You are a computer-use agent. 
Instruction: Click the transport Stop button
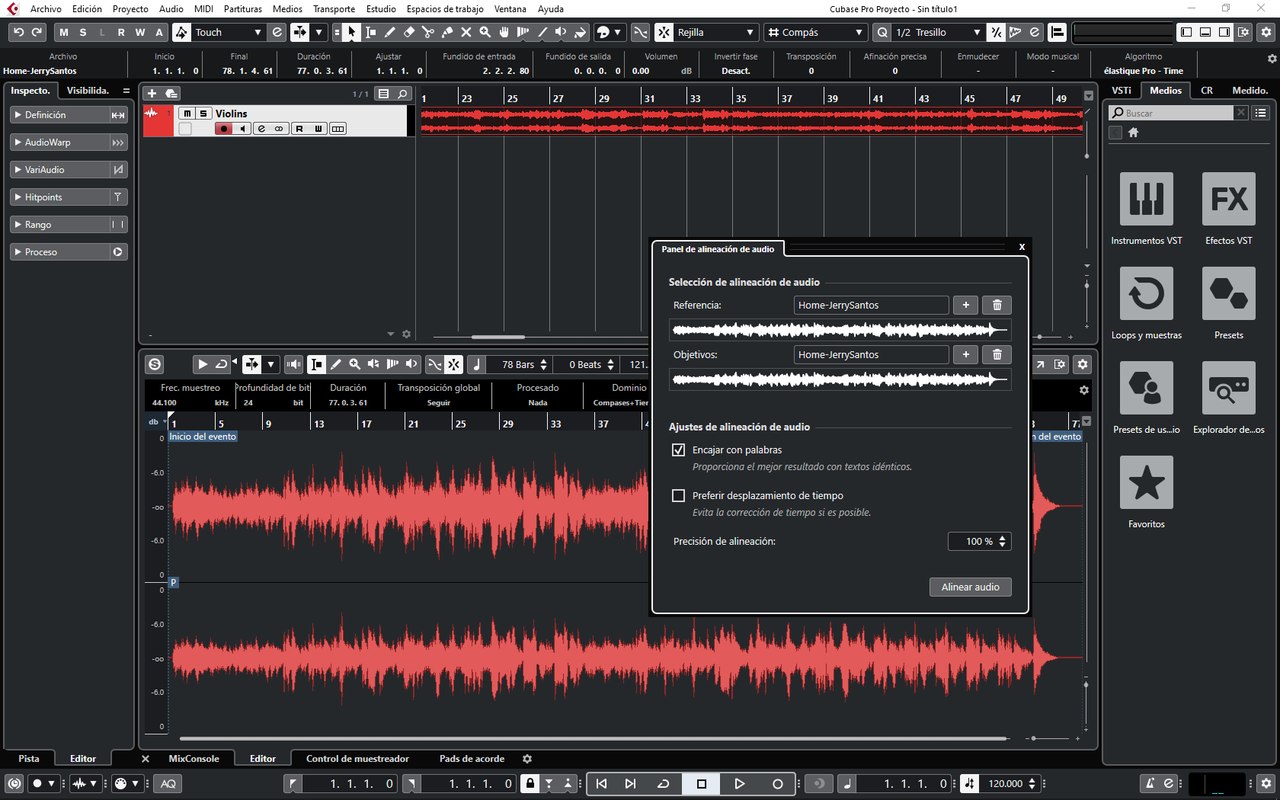701,784
